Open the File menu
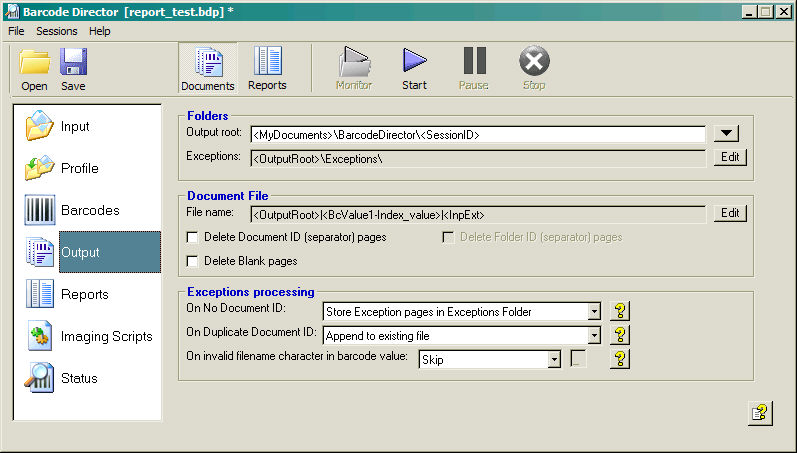Image resolution: width=797 pixels, height=453 pixels. point(16,31)
